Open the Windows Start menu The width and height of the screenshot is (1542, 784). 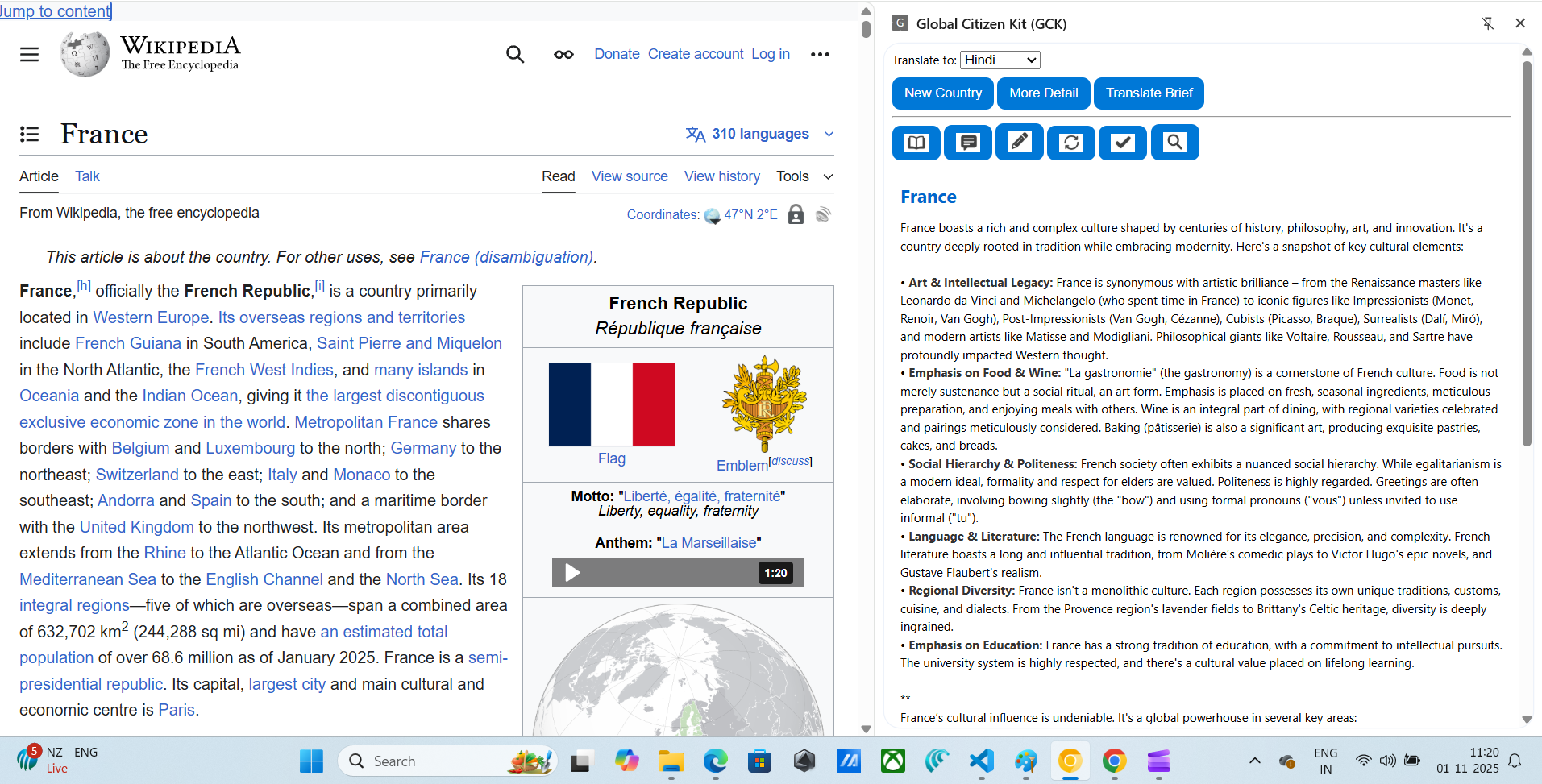tap(311, 761)
